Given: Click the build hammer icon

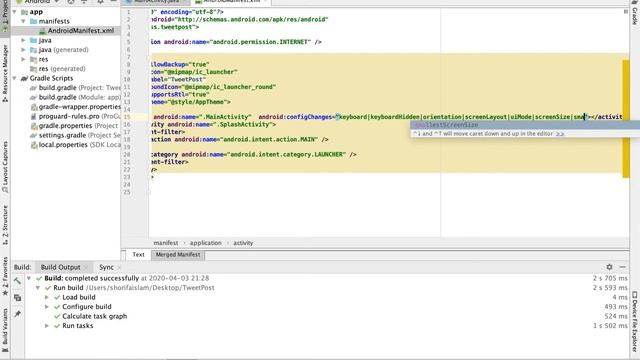Looking at the screenshot, I should pos(17,281).
